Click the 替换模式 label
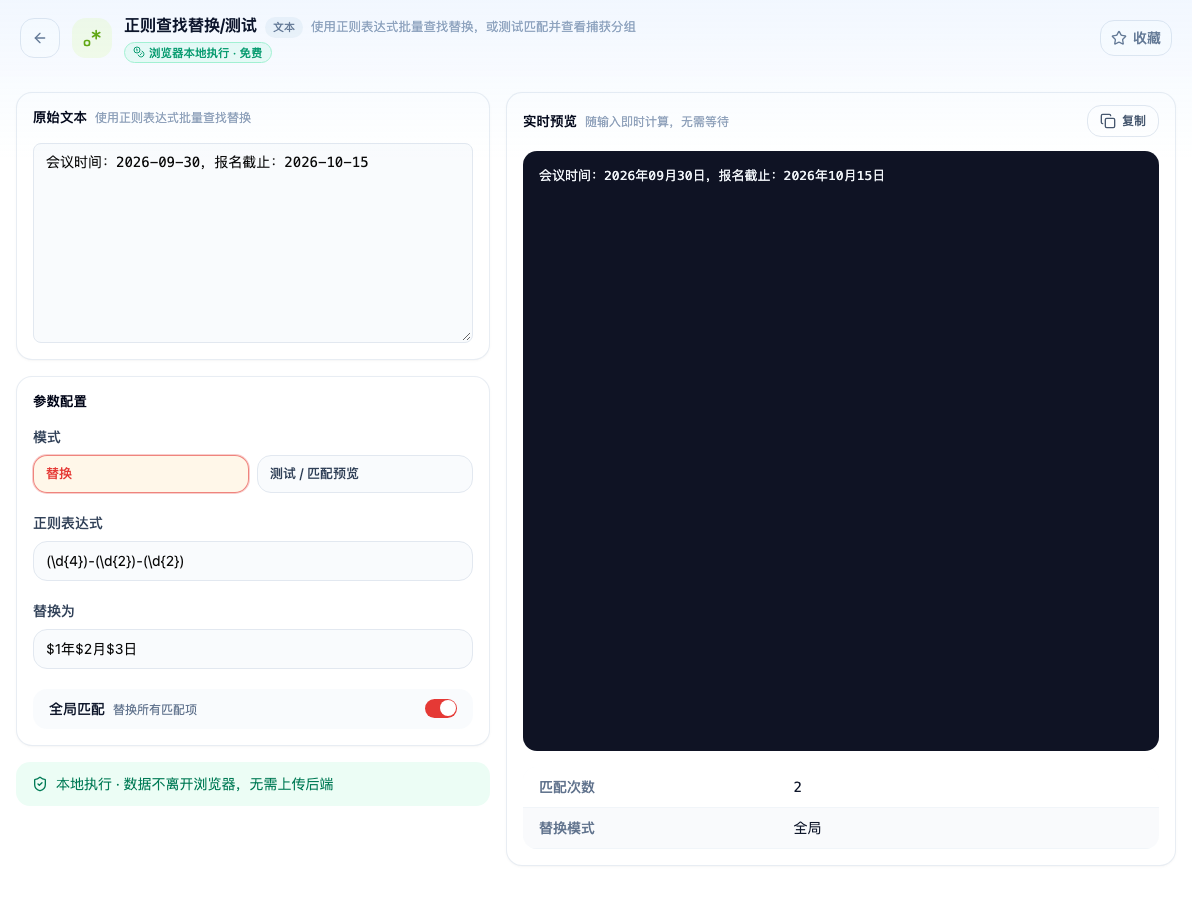This screenshot has height=900, width=1192. tap(567, 828)
